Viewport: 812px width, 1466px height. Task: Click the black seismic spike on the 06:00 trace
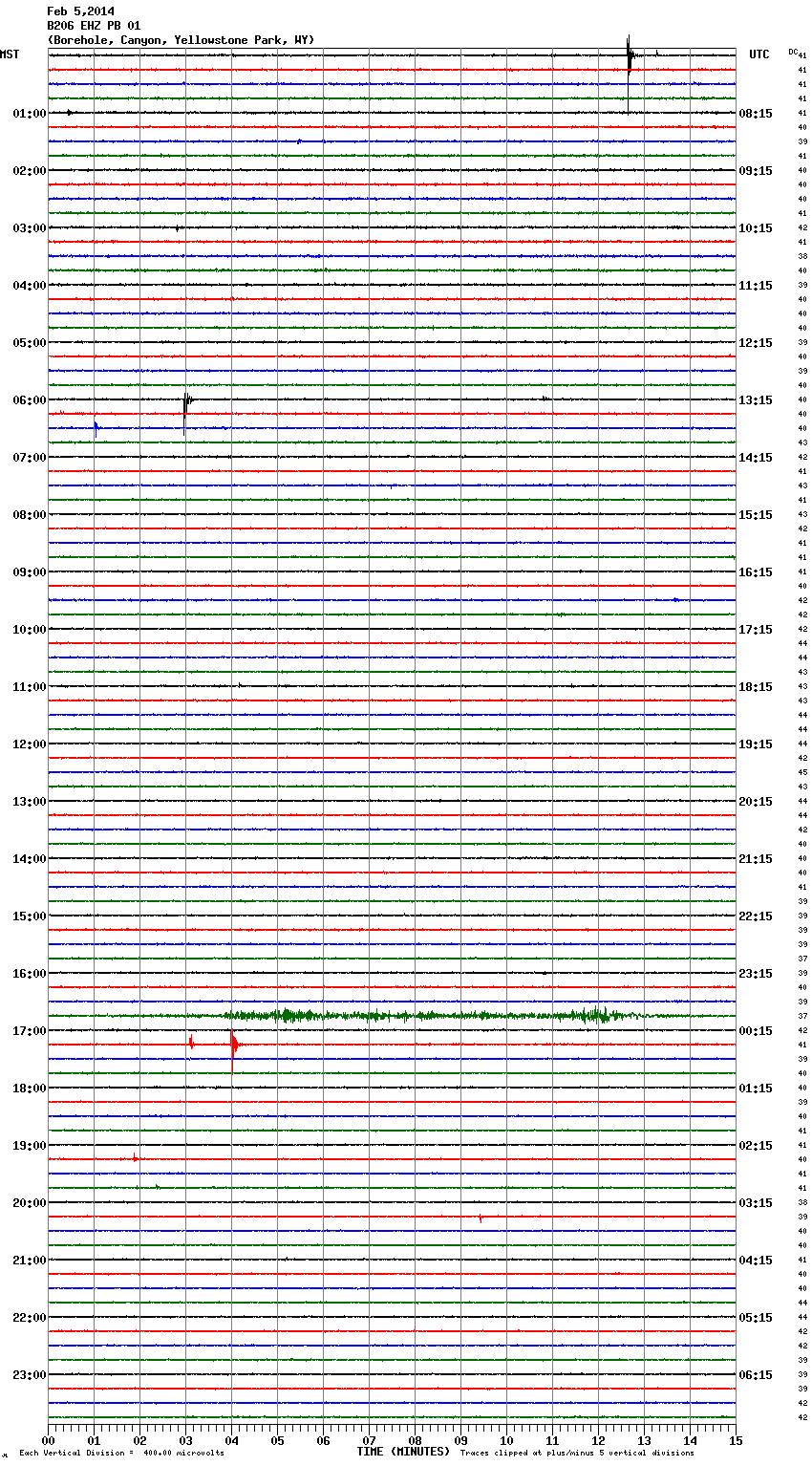pos(185,401)
